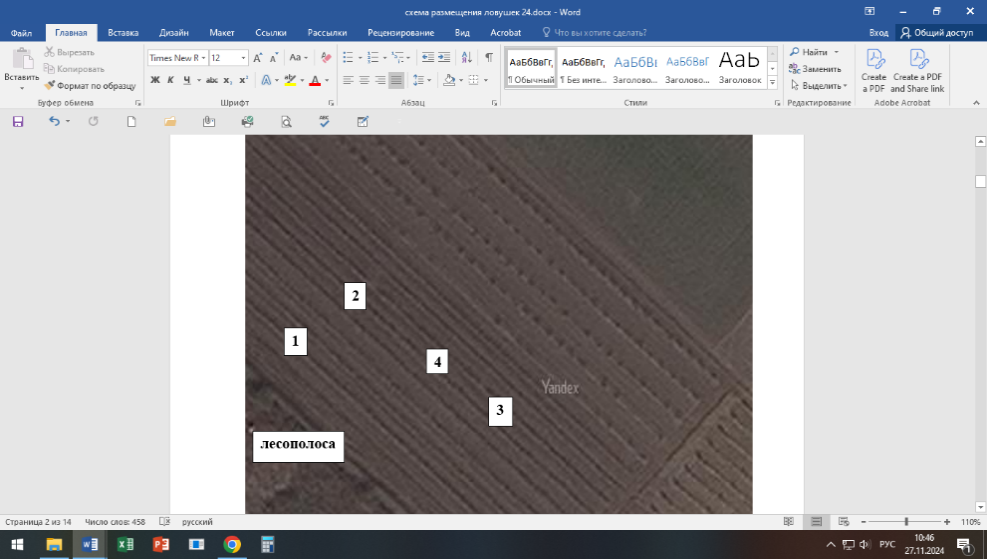Undo the last action
987x559 pixels.
tap(55, 121)
